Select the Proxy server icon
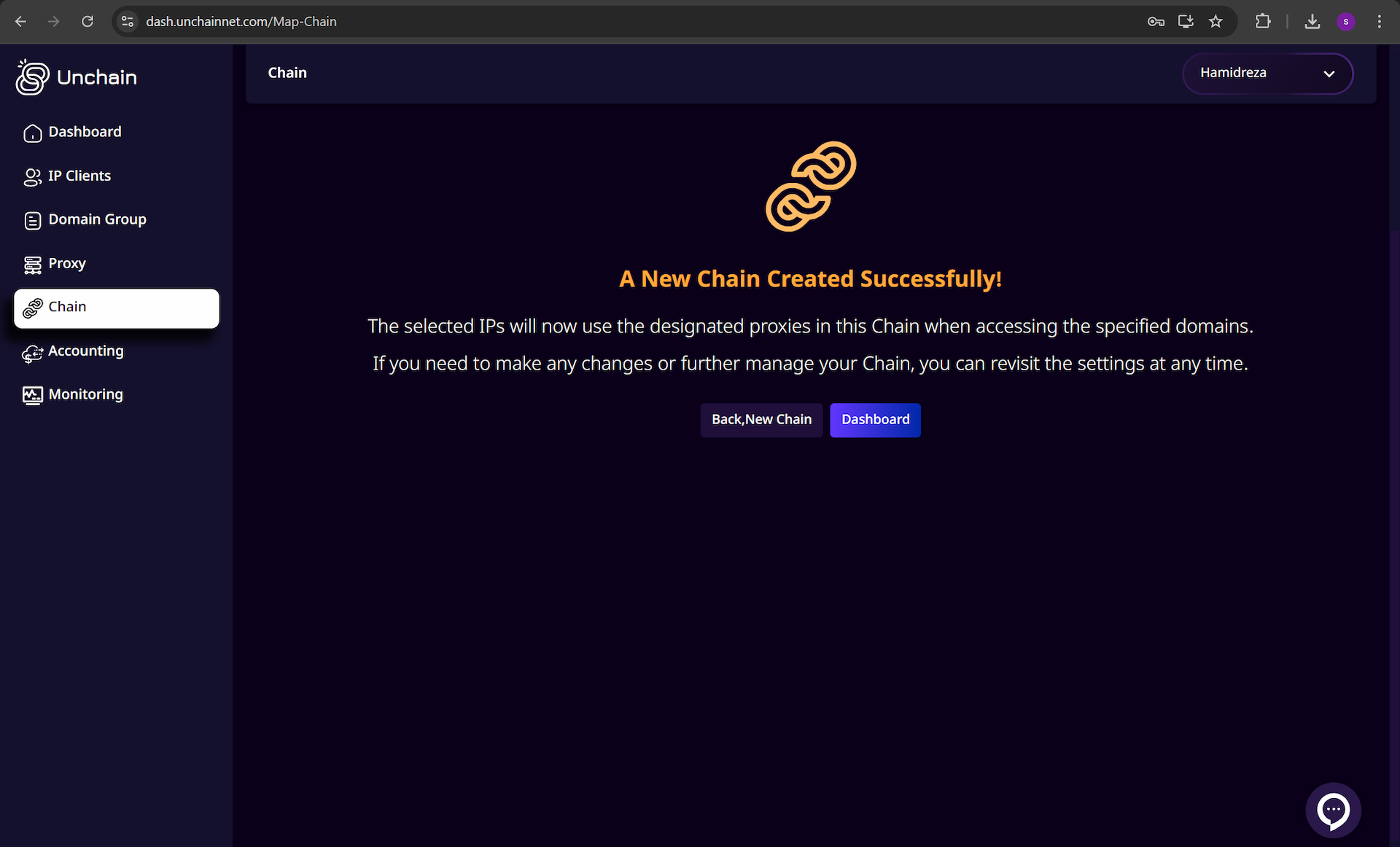The height and width of the screenshot is (847, 1400). 32,265
